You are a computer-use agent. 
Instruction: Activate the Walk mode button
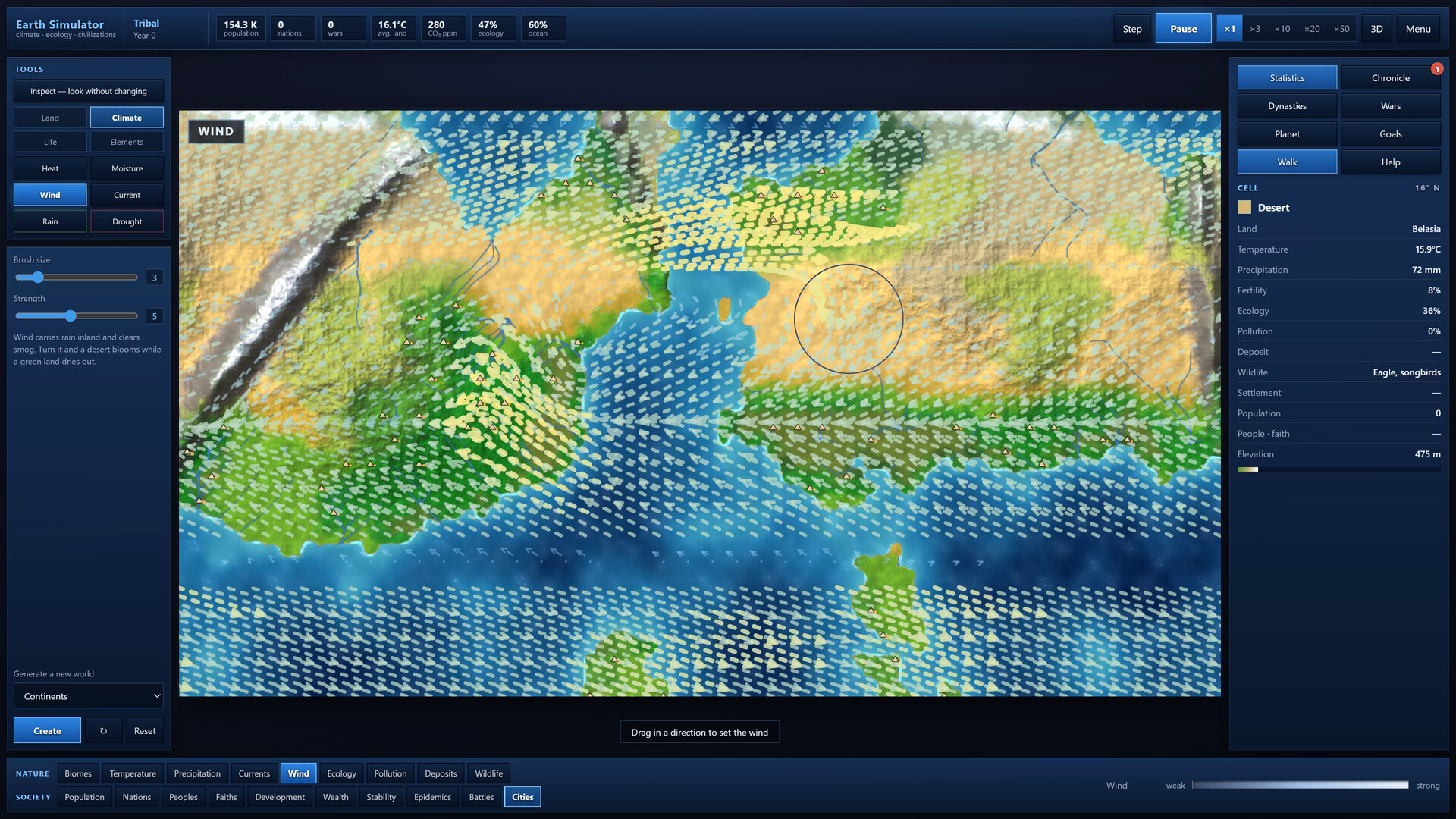tap(1287, 162)
